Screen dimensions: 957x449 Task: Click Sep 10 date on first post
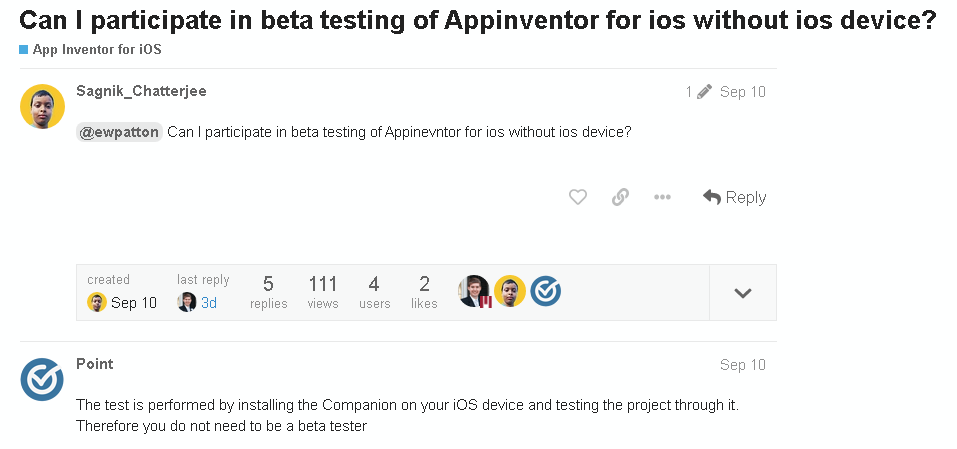pyautogui.click(x=742, y=92)
